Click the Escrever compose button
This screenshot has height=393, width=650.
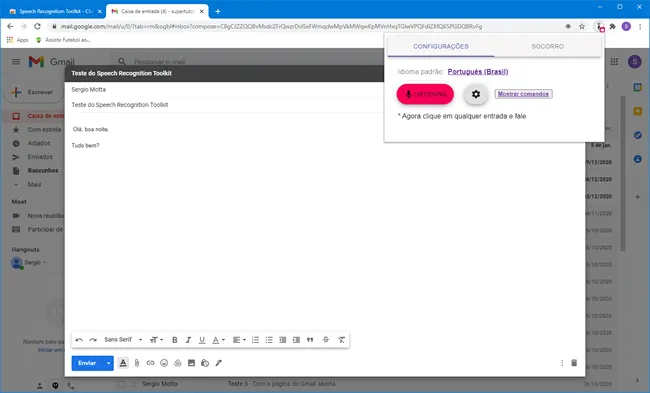pyautogui.click(x=34, y=92)
